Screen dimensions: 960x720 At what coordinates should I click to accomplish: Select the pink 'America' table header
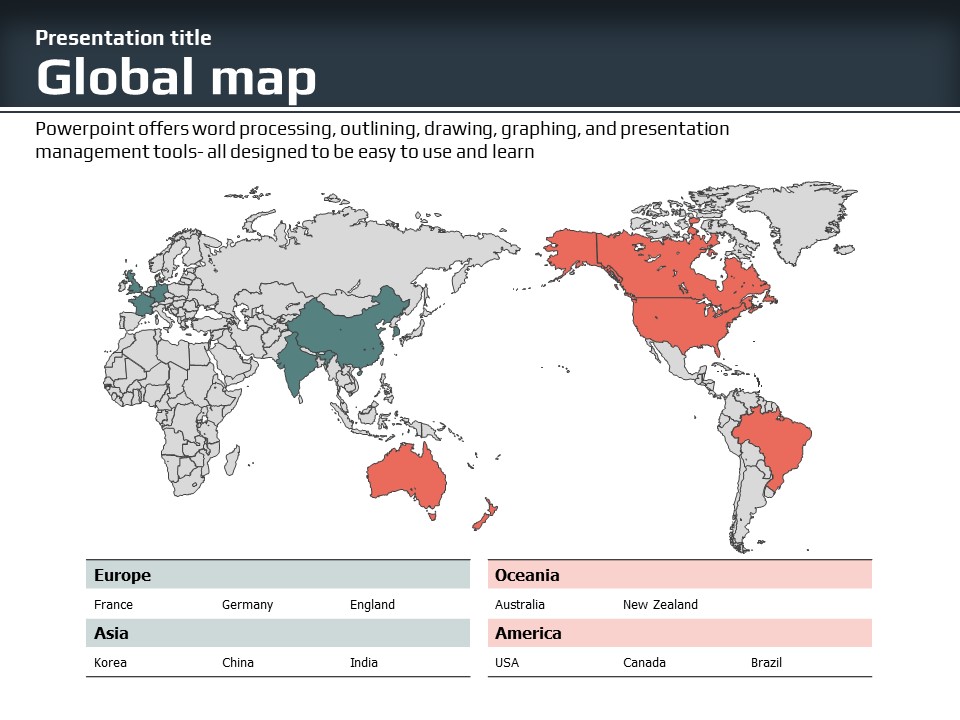[x=679, y=633]
